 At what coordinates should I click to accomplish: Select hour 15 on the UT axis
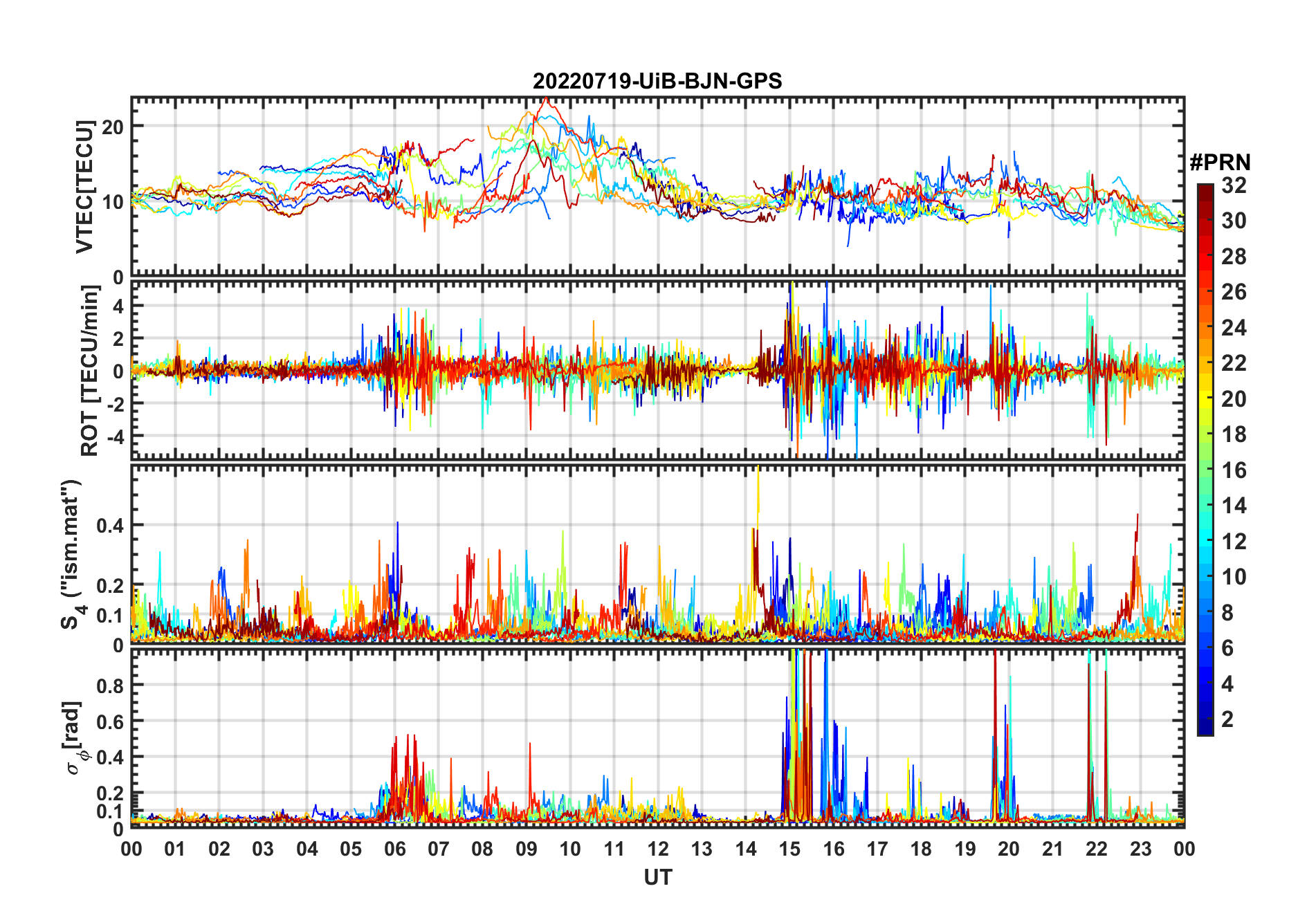[x=789, y=849]
